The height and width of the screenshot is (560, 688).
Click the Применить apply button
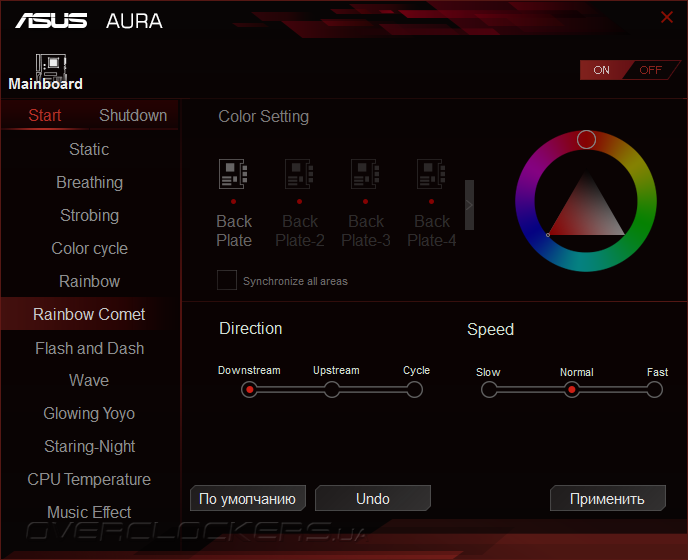(x=608, y=498)
